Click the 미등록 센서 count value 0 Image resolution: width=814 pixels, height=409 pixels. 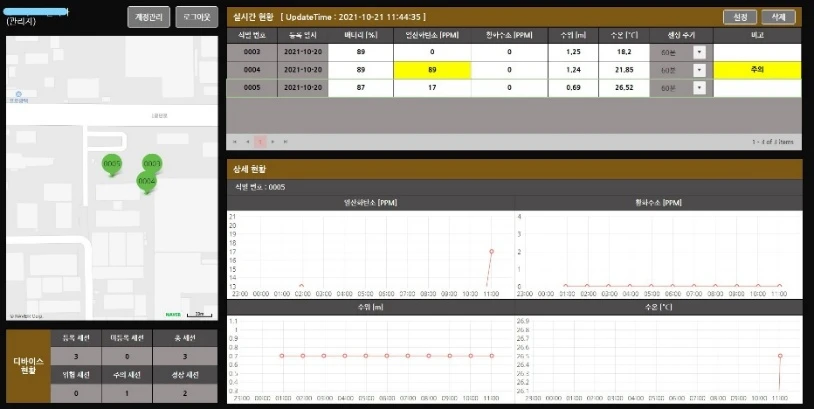(x=127, y=357)
